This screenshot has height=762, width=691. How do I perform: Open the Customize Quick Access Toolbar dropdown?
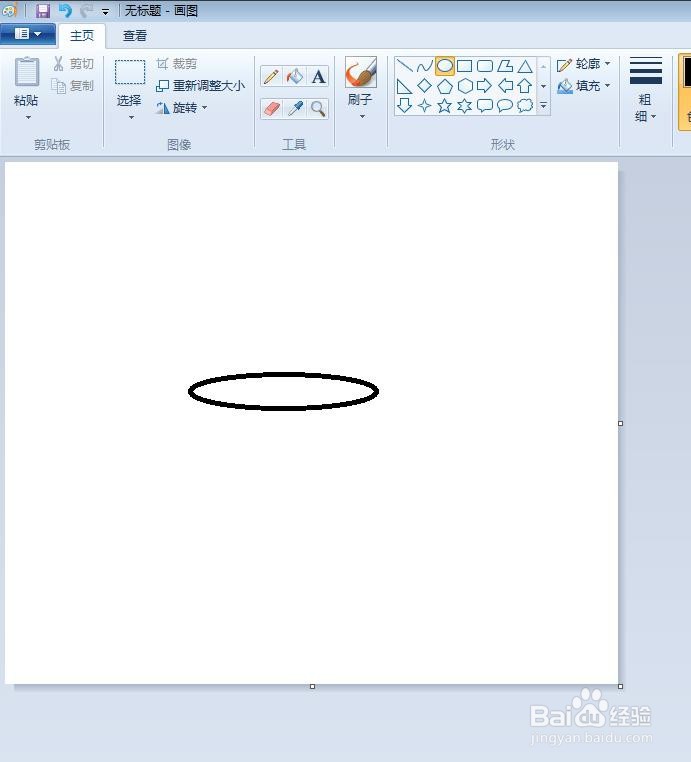[105, 11]
